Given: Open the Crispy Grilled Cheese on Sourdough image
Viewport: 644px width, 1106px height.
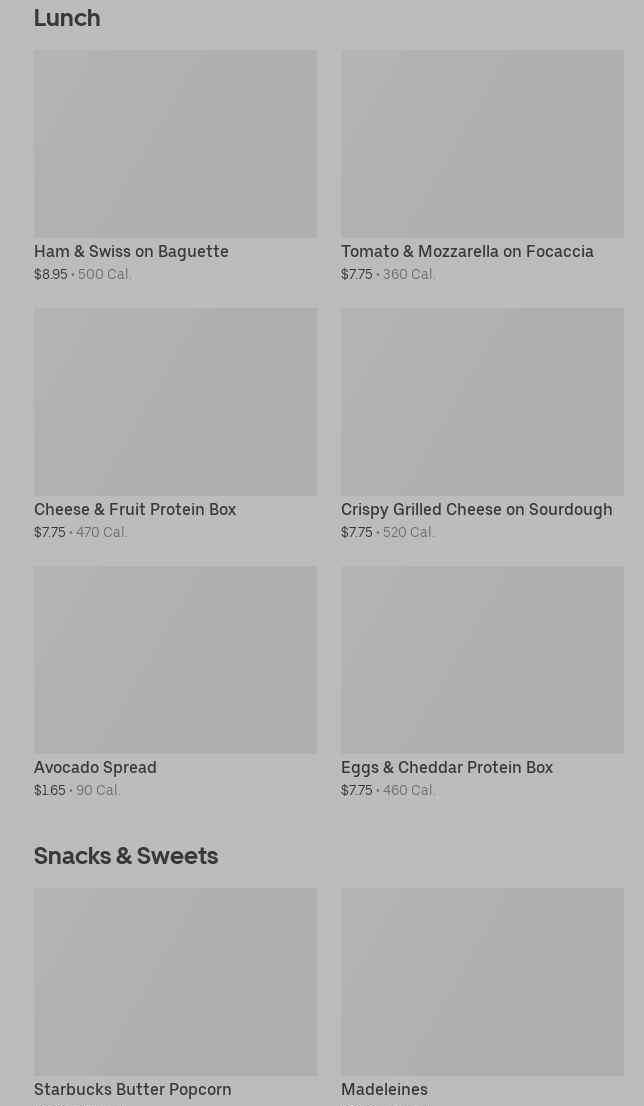Looking at the screenshot, I should [x=482, y=402].
